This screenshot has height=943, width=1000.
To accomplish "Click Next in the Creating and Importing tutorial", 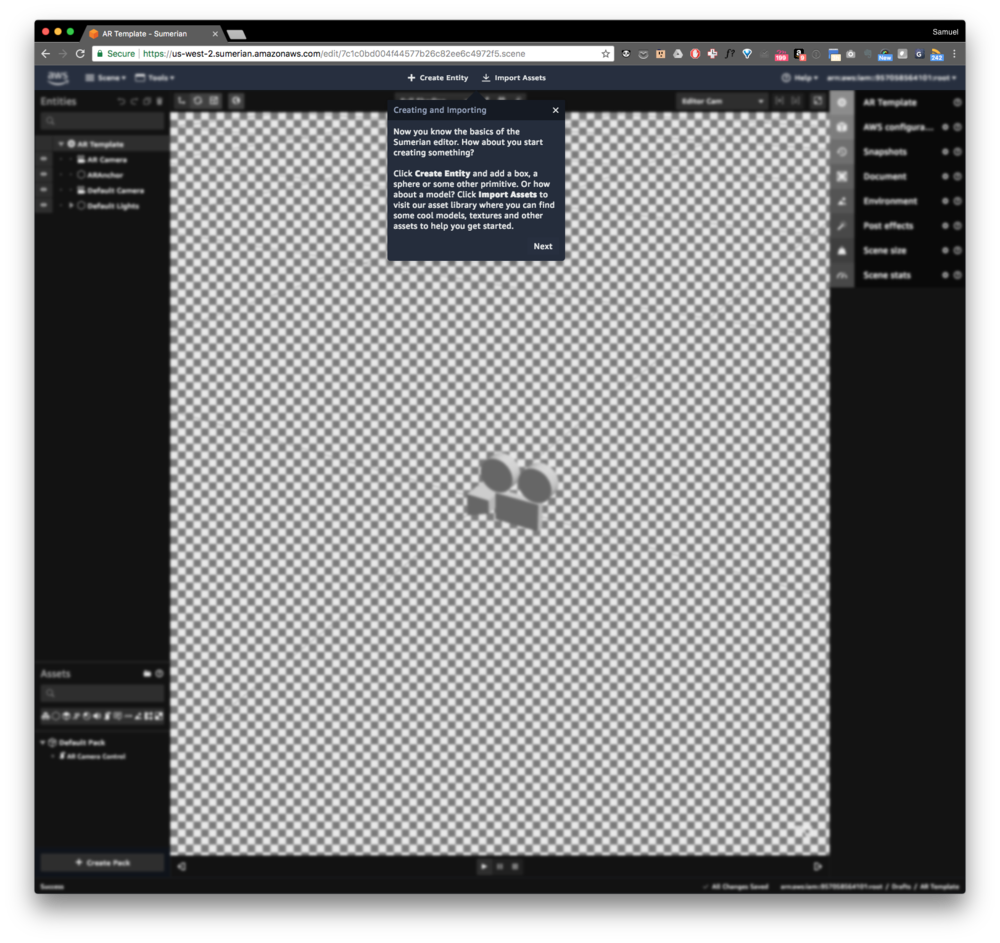I will [x=543, y=246].
